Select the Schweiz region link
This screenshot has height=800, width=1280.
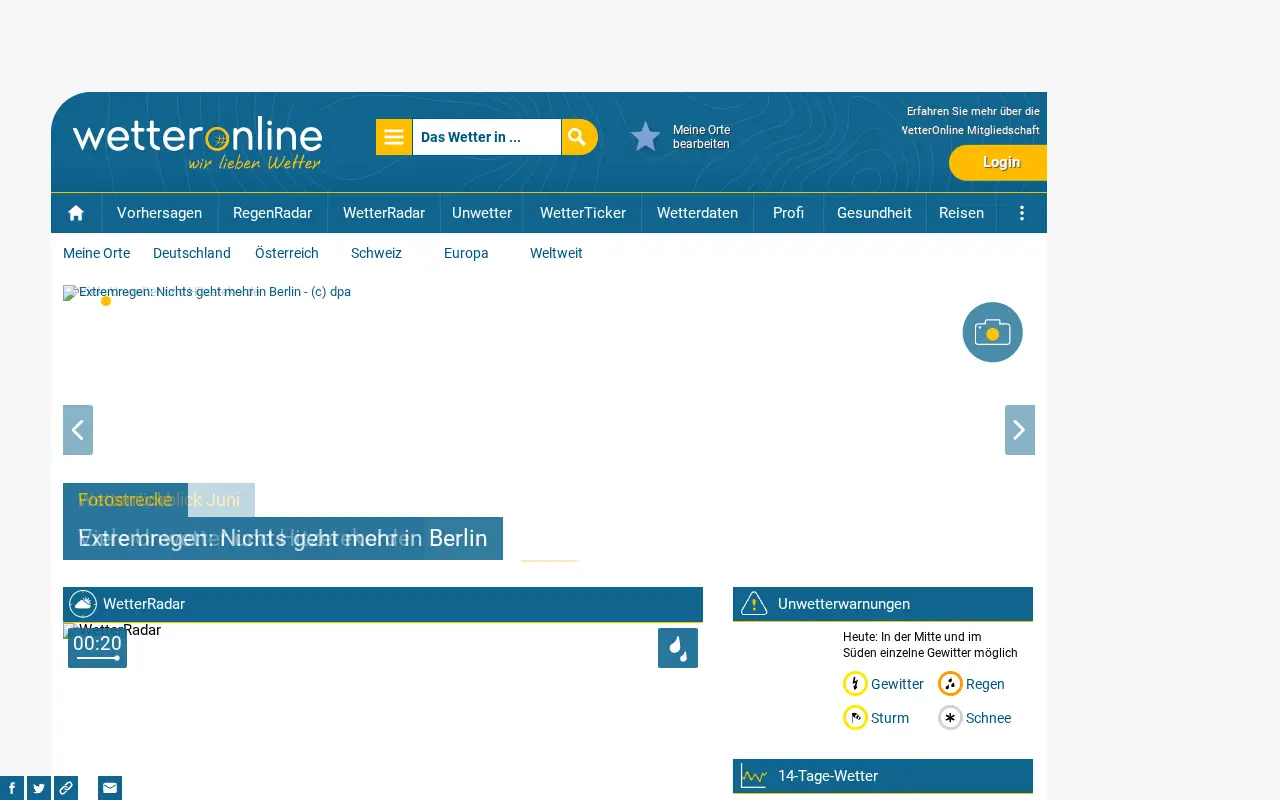(x=376, y=253)
